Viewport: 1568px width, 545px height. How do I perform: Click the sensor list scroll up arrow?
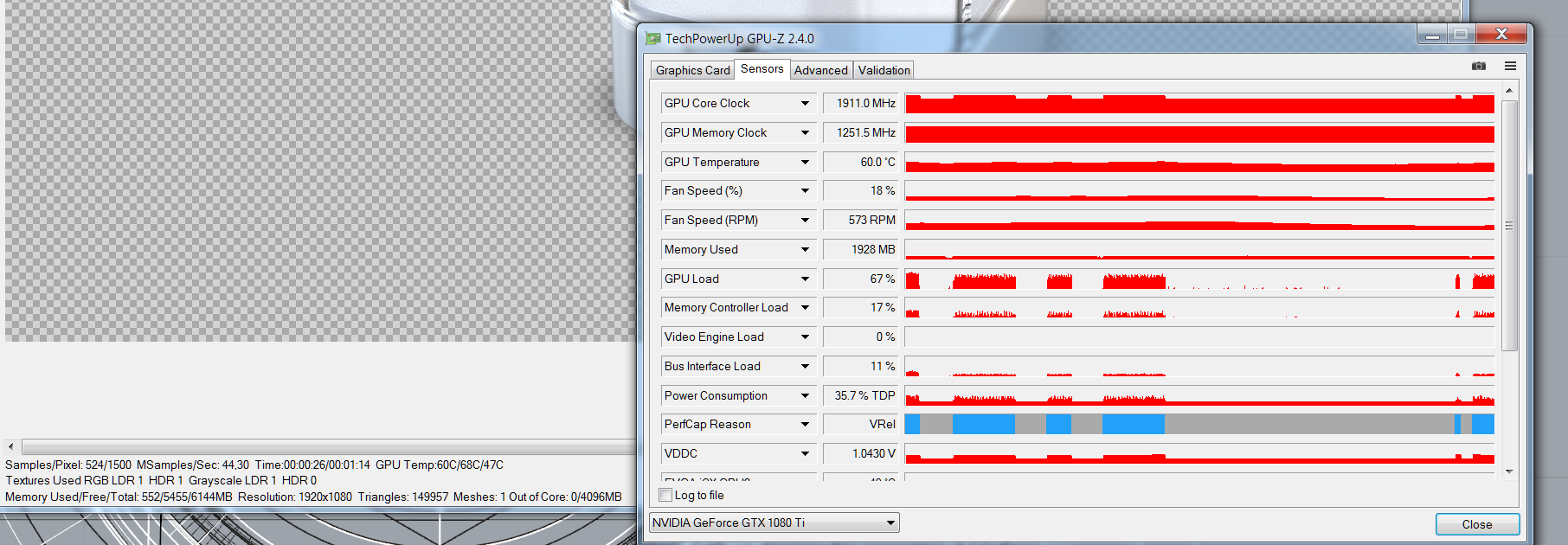1509,90
